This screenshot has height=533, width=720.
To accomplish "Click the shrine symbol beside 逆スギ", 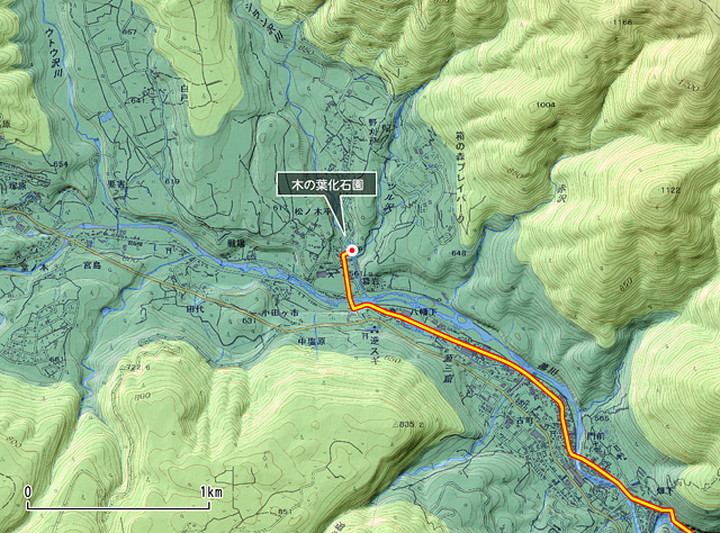I will pyautogui.click(x=364, y=337).
